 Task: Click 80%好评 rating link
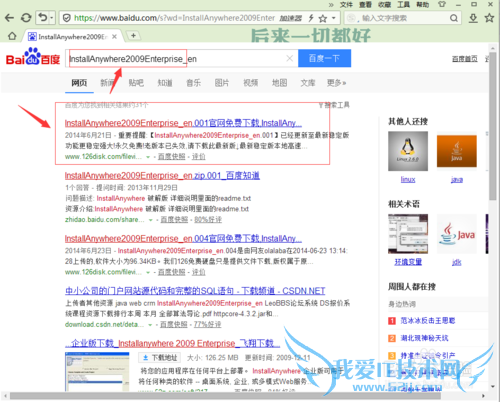click(x=208, y=220)
